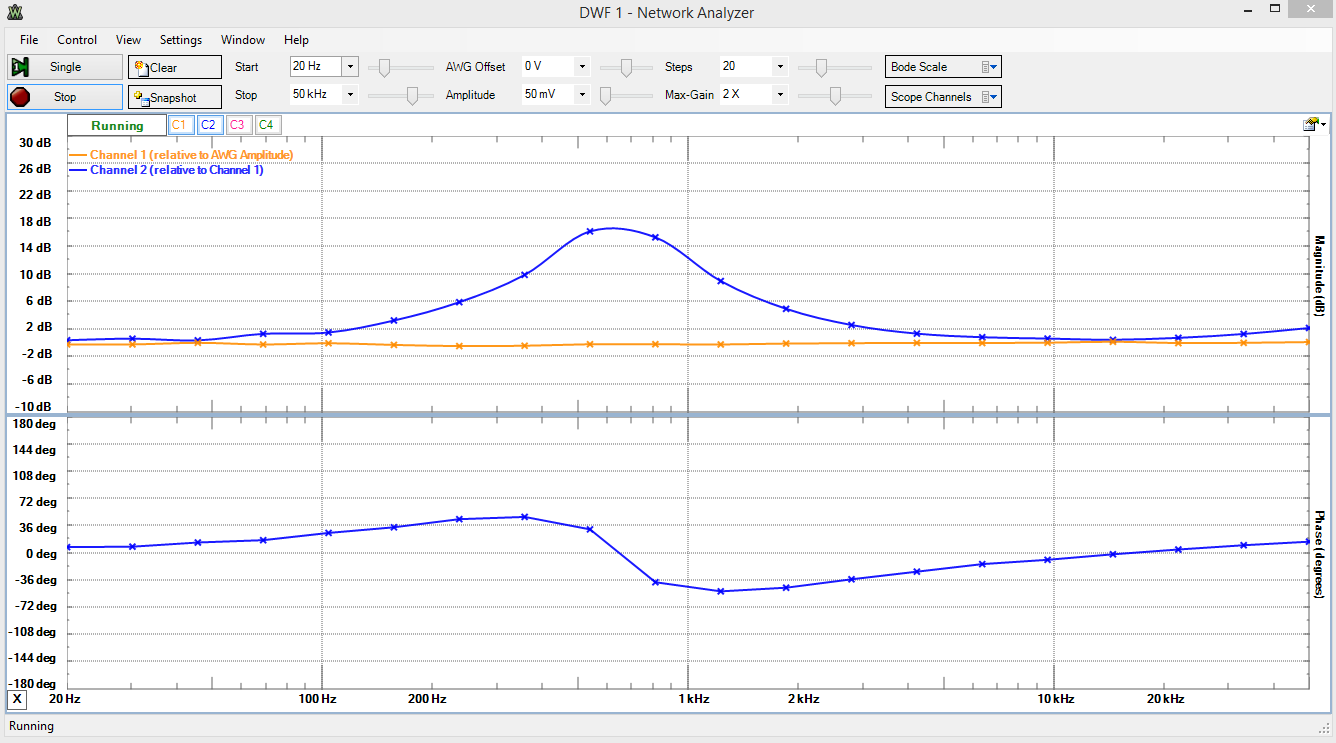Expand the Start frequency dropdown

[350, 67]
